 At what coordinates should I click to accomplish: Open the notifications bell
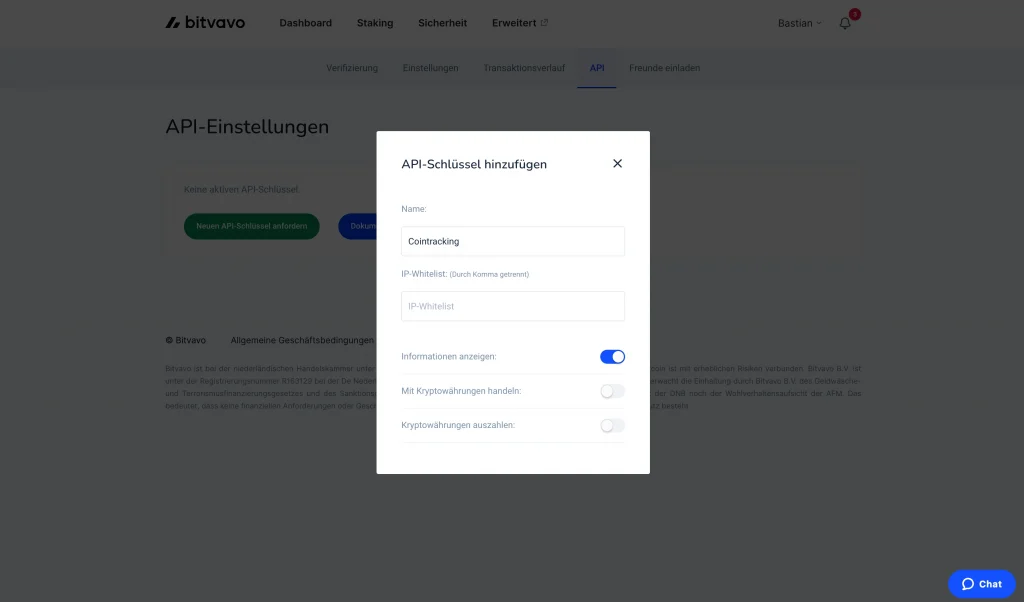[845, 23]
